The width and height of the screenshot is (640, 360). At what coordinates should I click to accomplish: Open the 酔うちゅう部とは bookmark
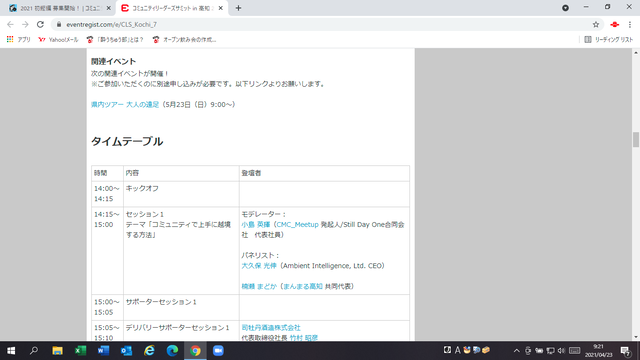[115, 40]
